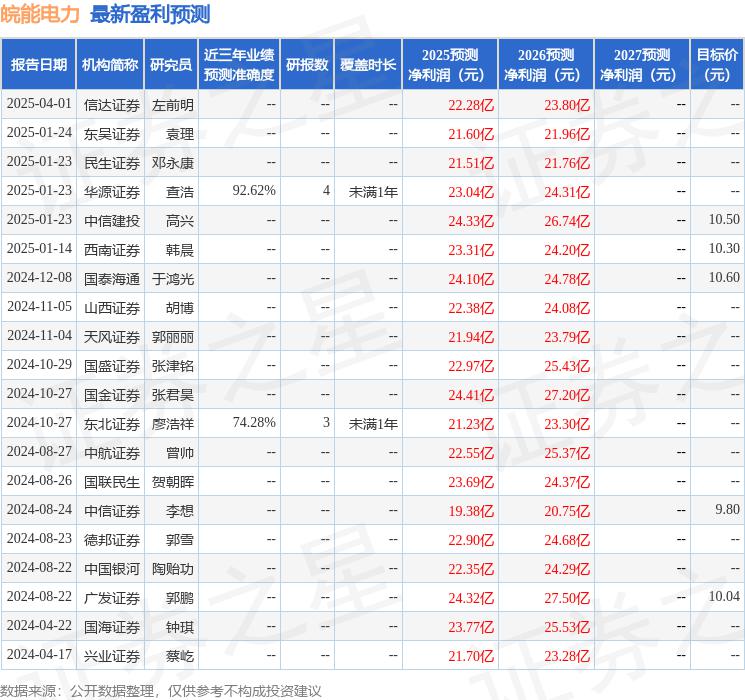Click 未满1年 in 华源证券 row
Image resolution: width=745 pixels, height=700 pixels.
373,192
